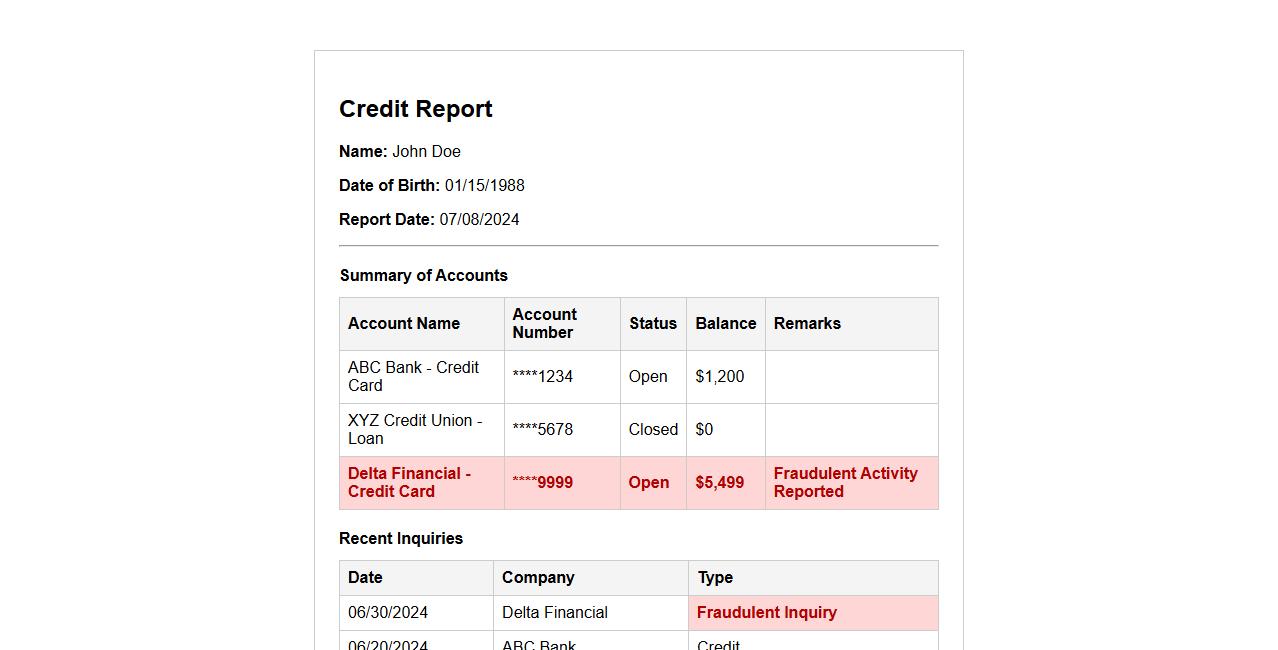Screen dimensions: 1278x650
Task: Click the report date 07/08/2024
Action: click(x=479, y=220)
